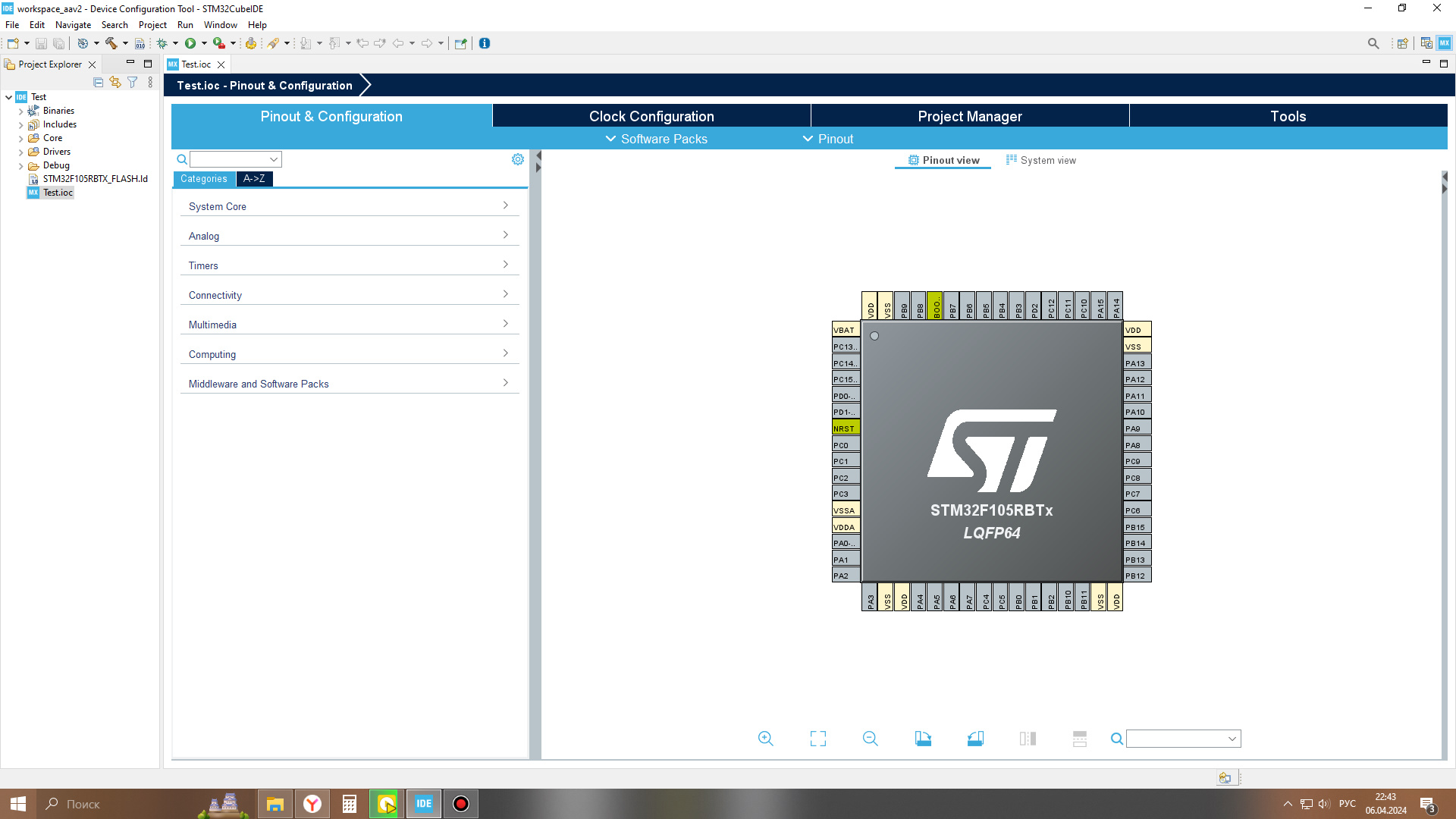Image resolution: width=1456 pixels, height=819 pixels.
Task: Expand the Computing category
Action: pyautogui.click(x=350, y=354)
